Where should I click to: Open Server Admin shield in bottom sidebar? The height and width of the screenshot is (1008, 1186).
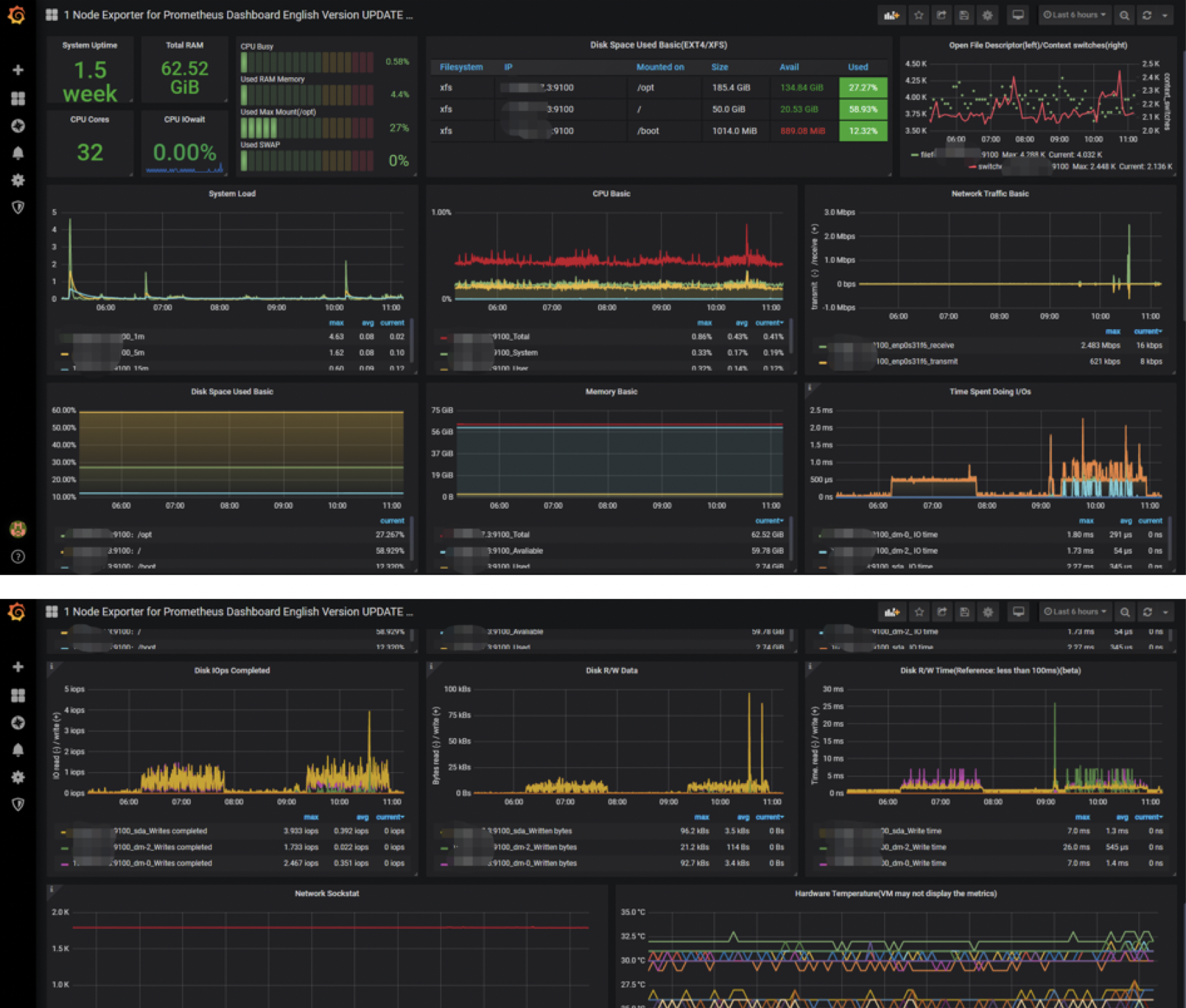tap(18, 805)
